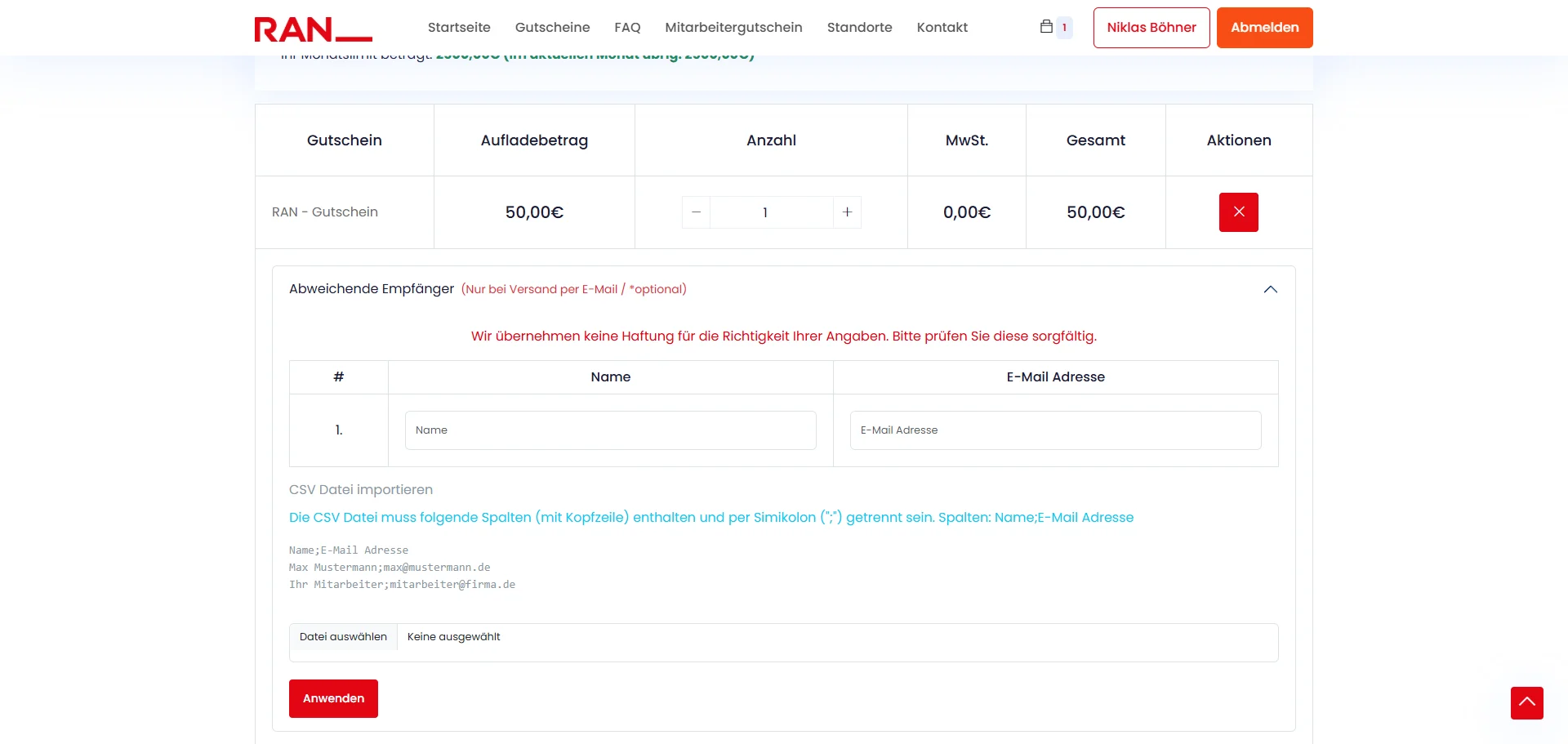The width and height of the screenshot is (1568, 744).
Task: Open the Startseite menu item
Action: [x=459, y=28]
